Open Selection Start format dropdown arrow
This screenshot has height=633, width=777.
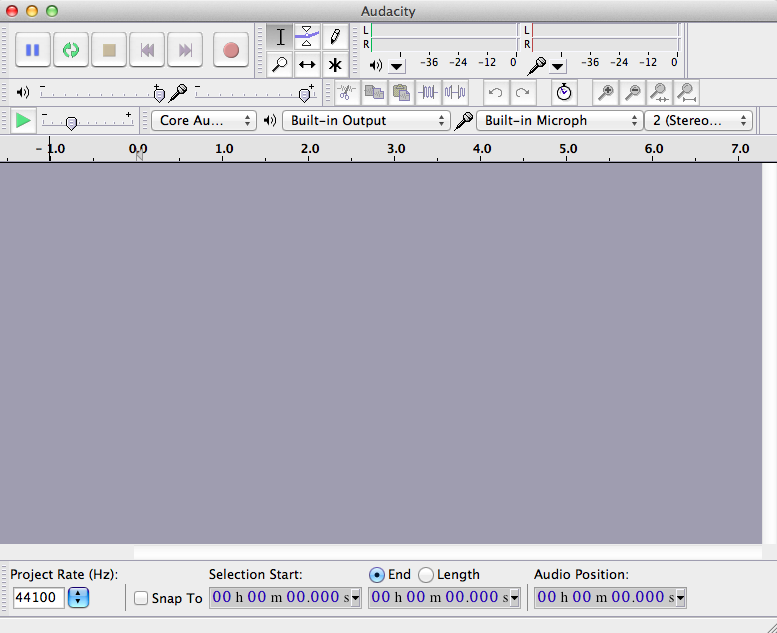click(x=356, y=598)
